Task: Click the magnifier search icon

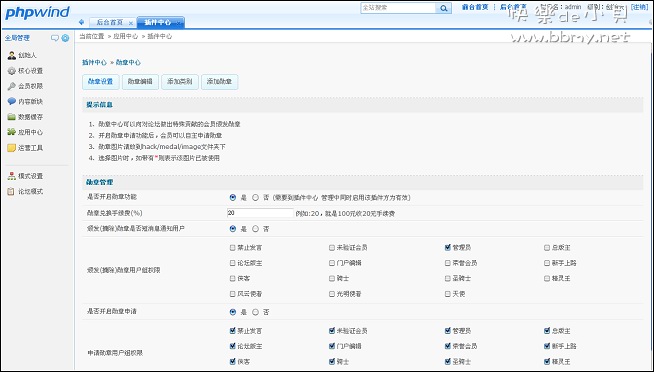Action: (x=443, y=8)
